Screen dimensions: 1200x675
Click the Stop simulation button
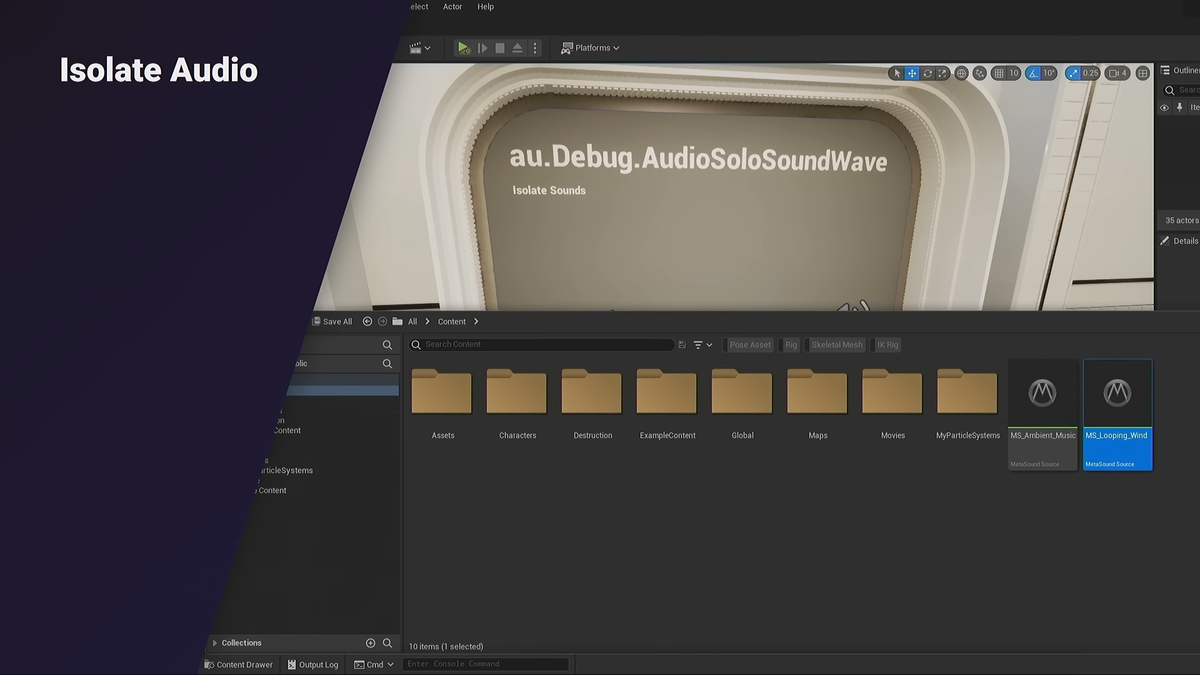[x=500, y=48]
